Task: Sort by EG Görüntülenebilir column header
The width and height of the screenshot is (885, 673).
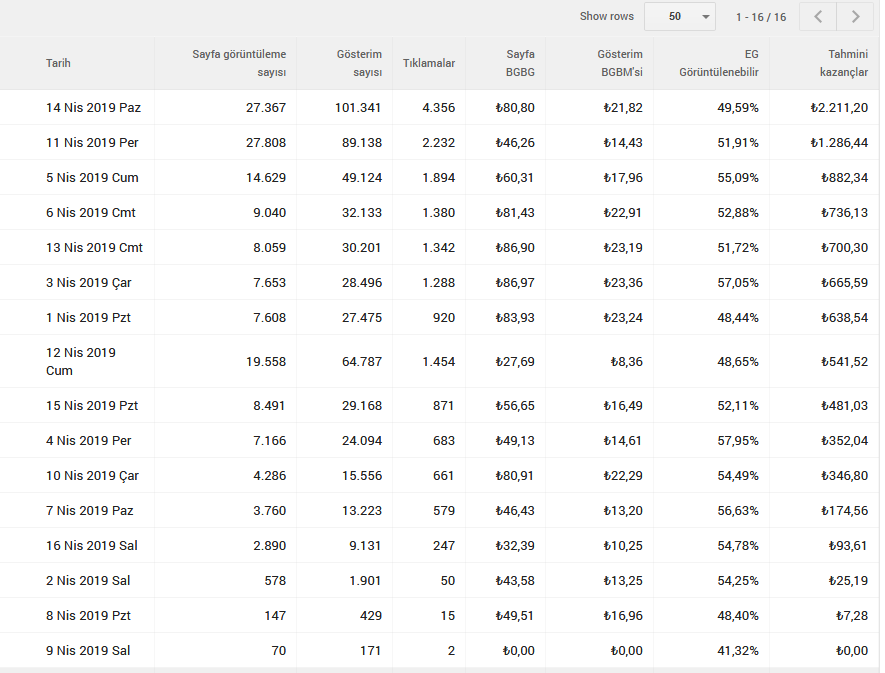Action: click(x=719, y=63)
